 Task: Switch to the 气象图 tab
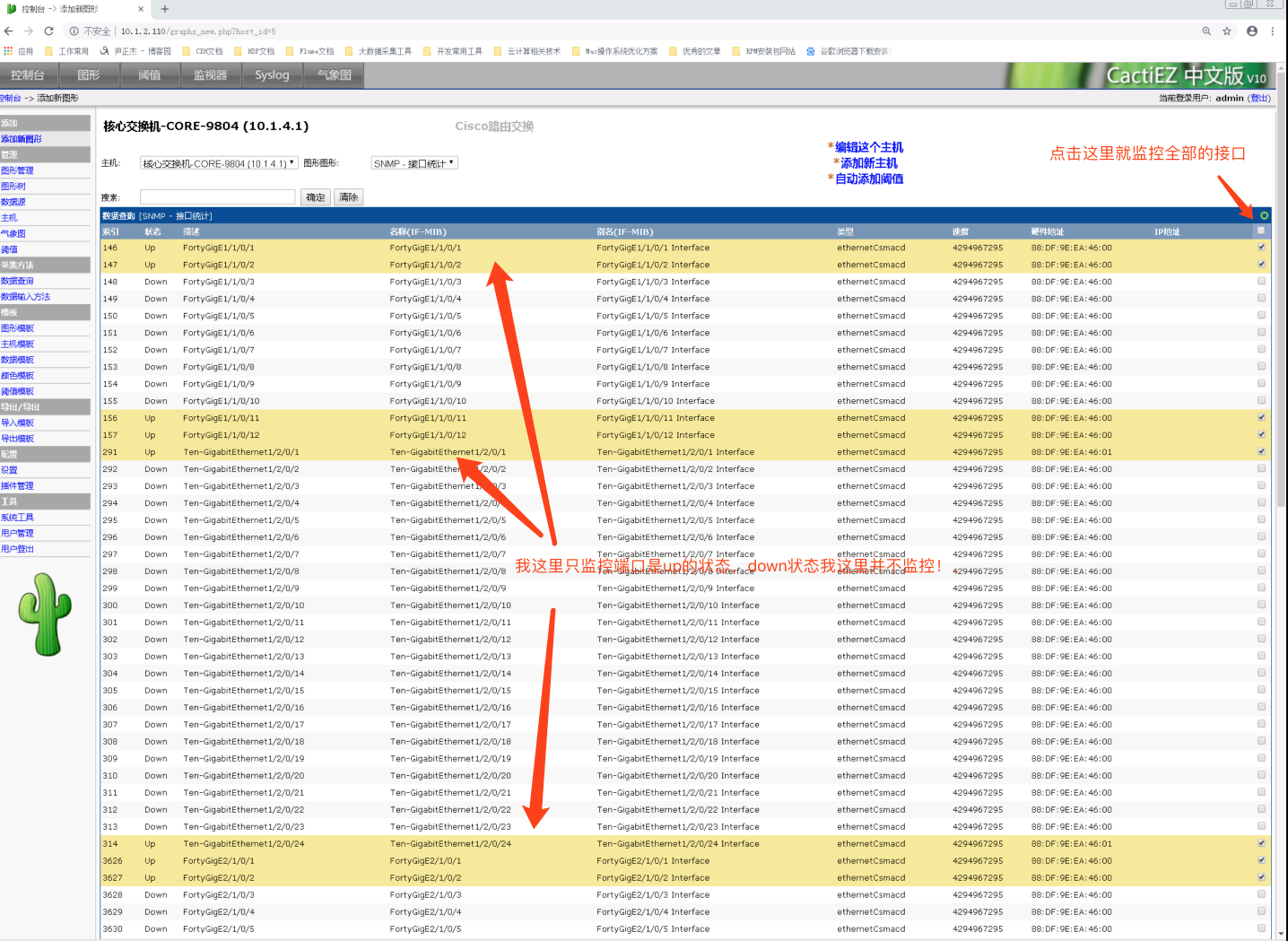[334, 75]
